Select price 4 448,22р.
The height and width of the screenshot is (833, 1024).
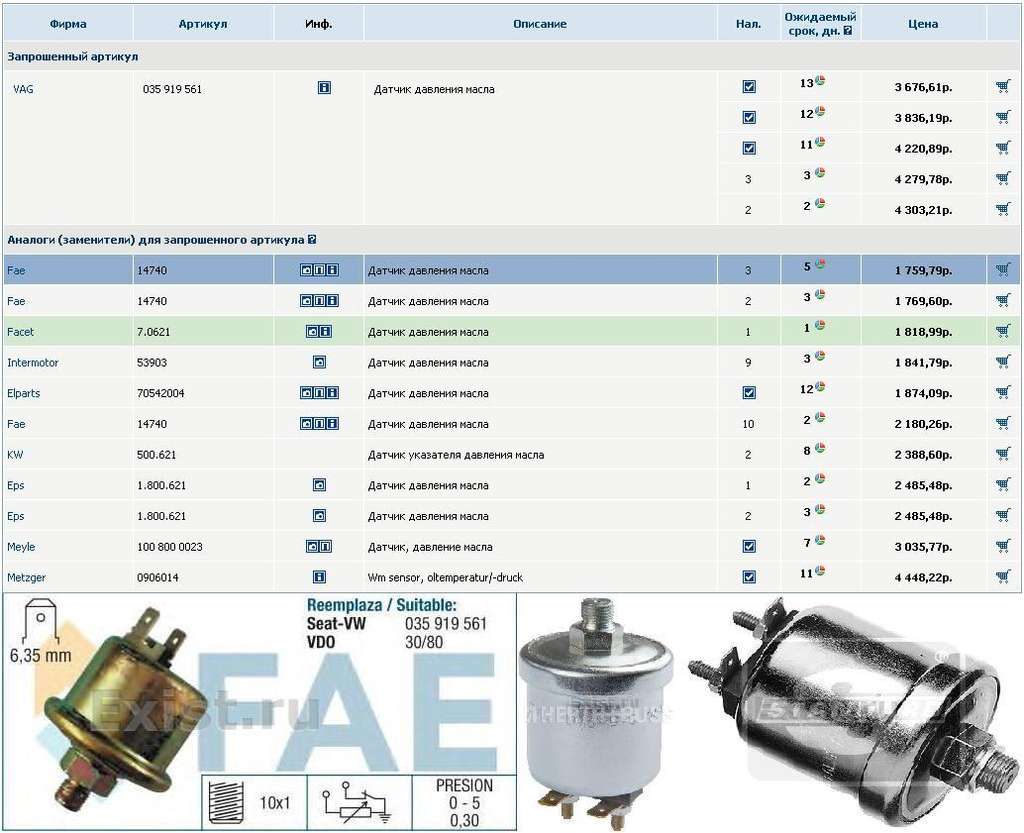923,577
